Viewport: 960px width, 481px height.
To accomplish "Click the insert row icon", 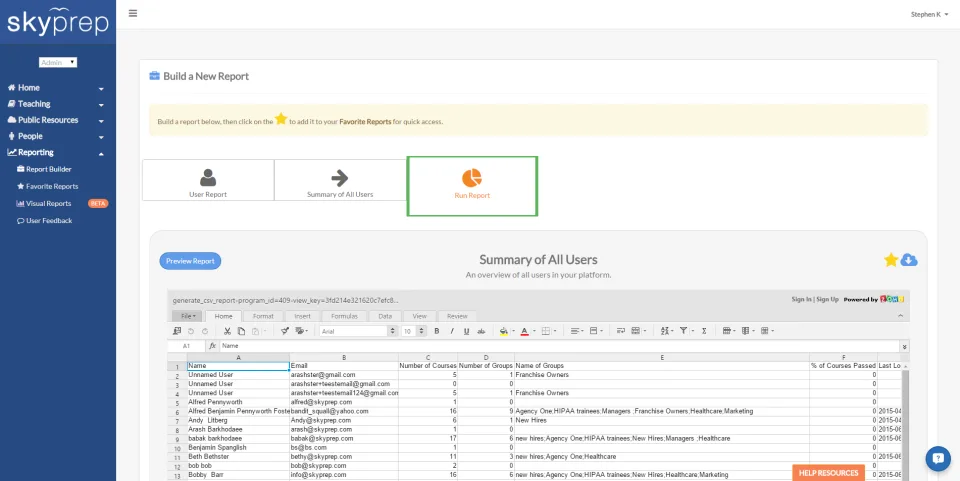I will tap(727, 331).
